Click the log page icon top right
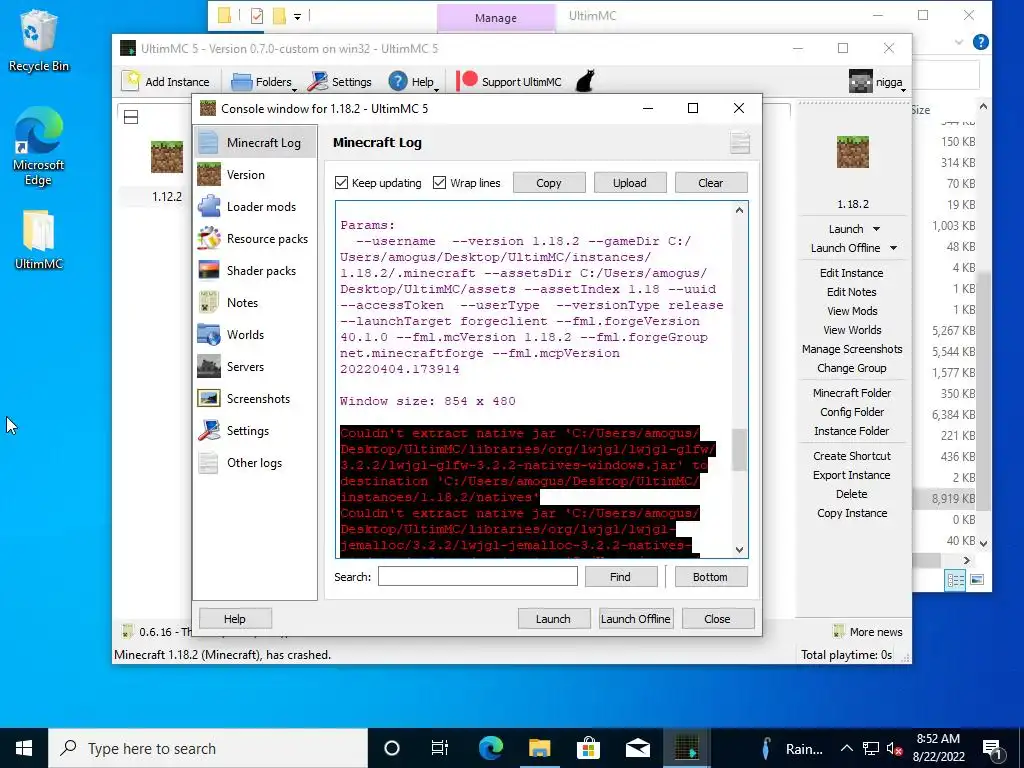This screenshot has width=1024, height=768. point(739,142)
